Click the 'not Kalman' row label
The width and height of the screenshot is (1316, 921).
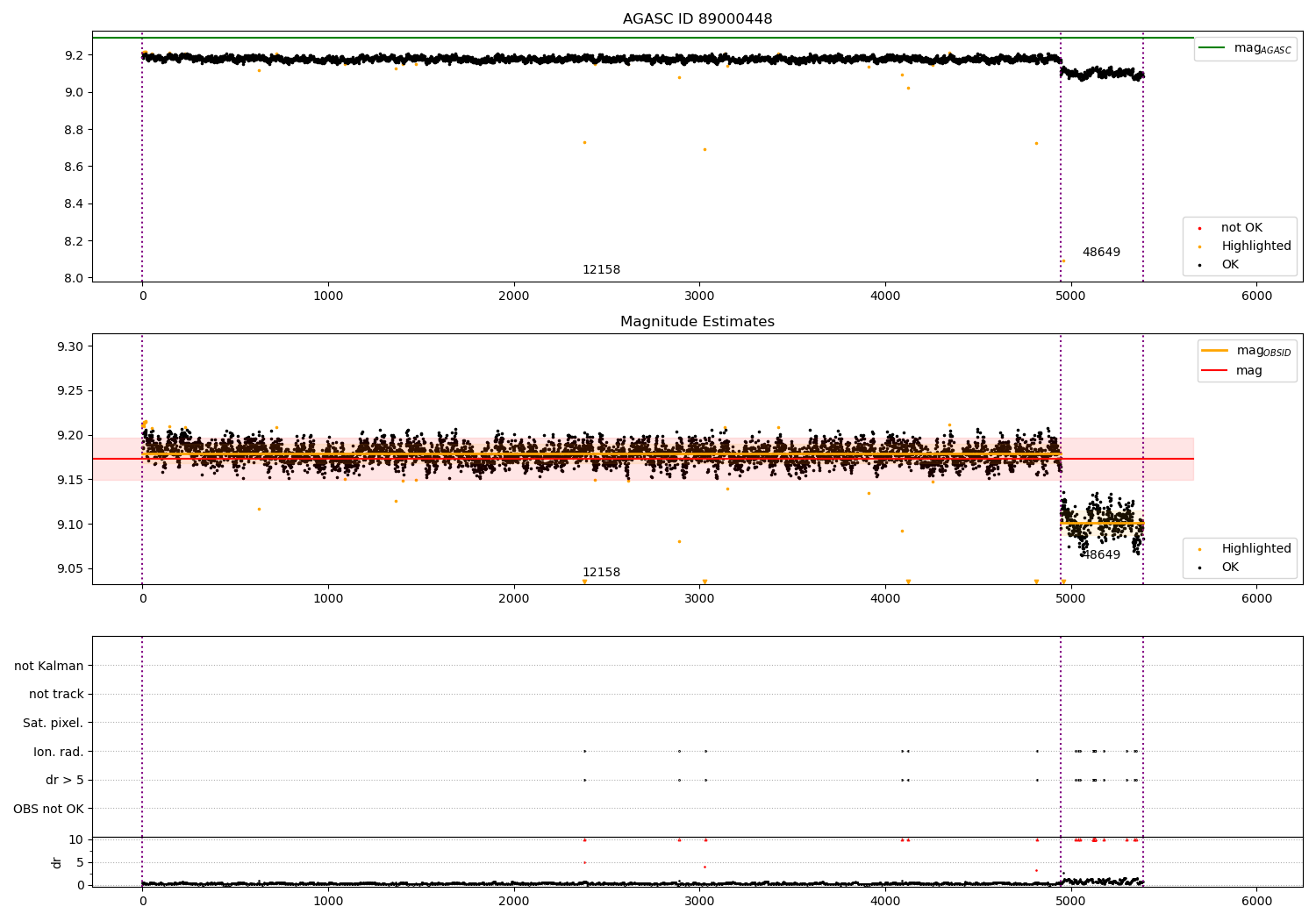(49, 667)
